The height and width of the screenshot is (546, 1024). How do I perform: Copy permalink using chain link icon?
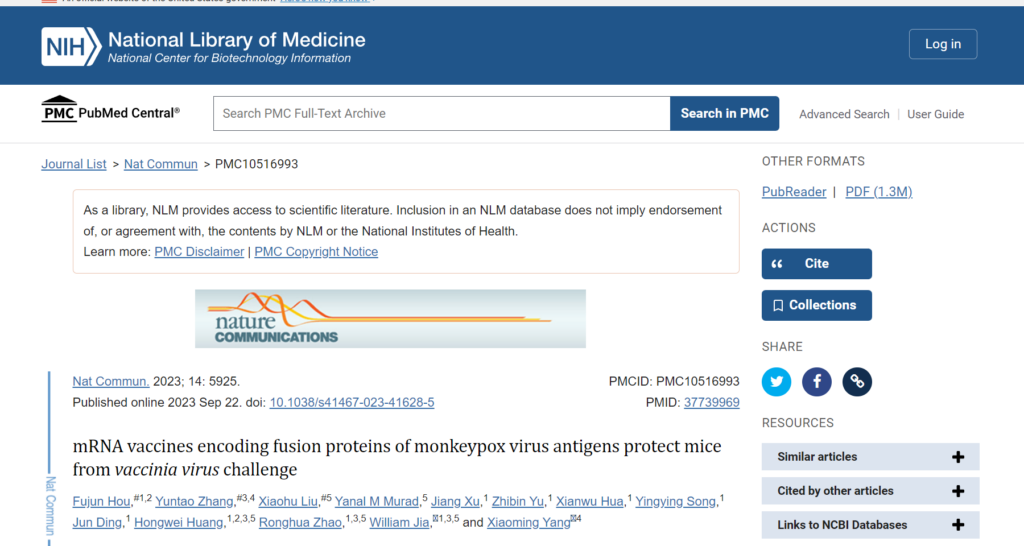click(857, 381)
